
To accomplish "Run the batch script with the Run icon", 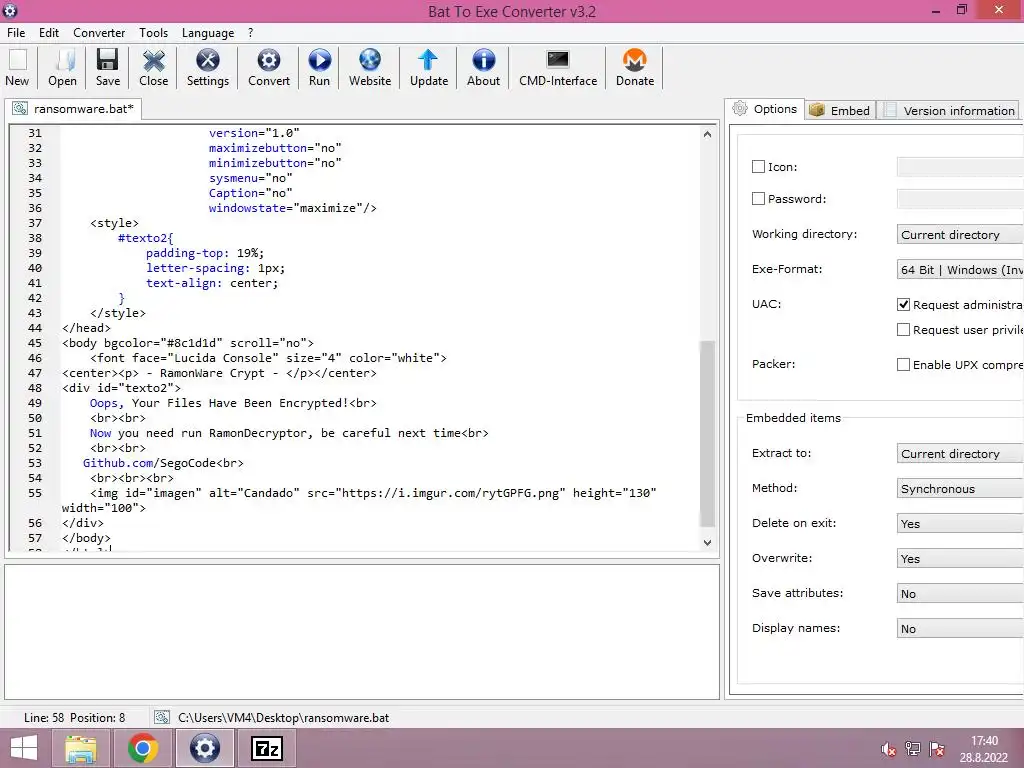I will [319, 68].
